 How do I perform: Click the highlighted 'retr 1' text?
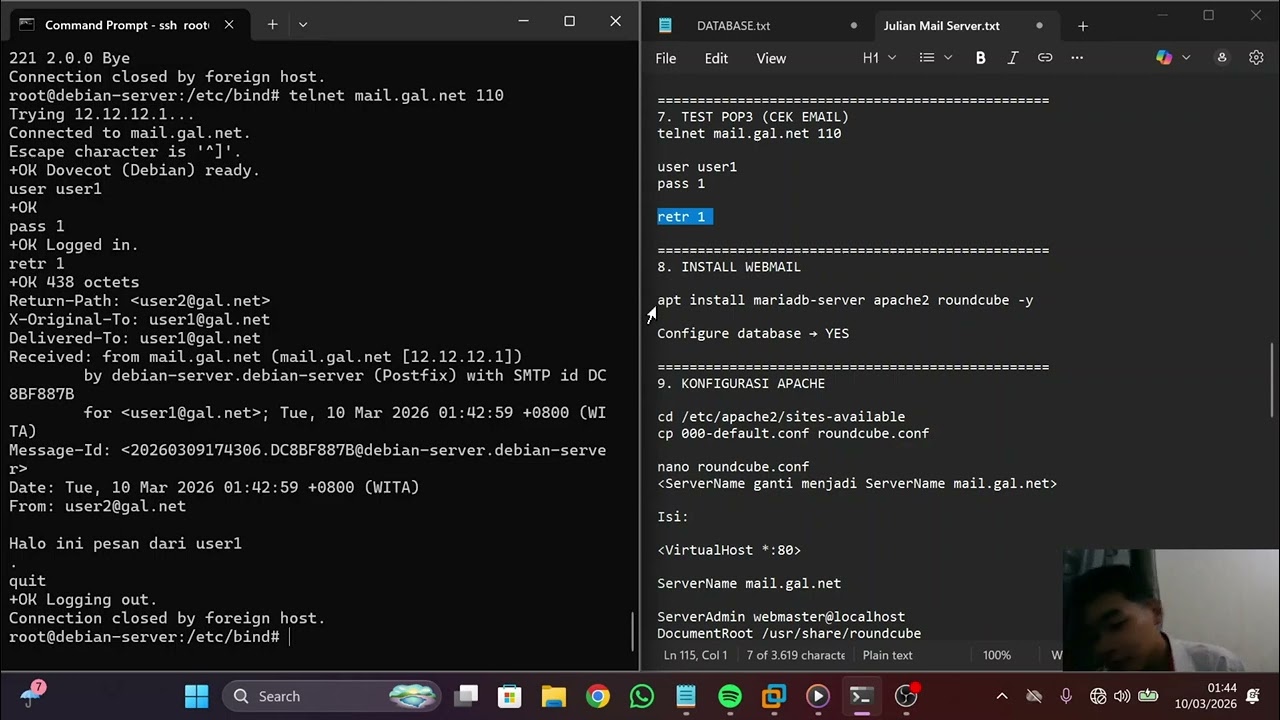tap(684, 217)
